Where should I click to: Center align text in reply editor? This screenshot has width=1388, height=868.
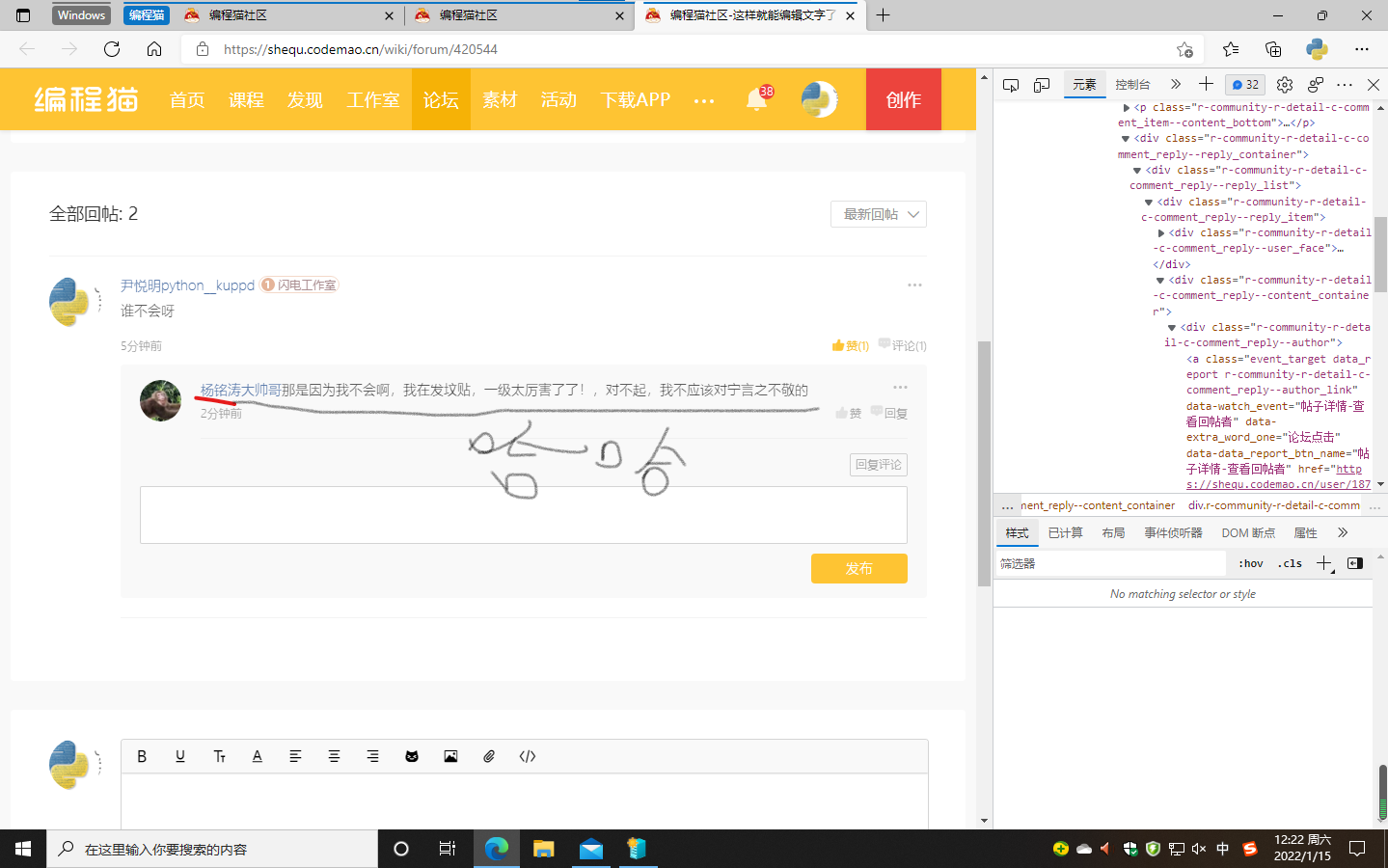[x=335, y=756]
